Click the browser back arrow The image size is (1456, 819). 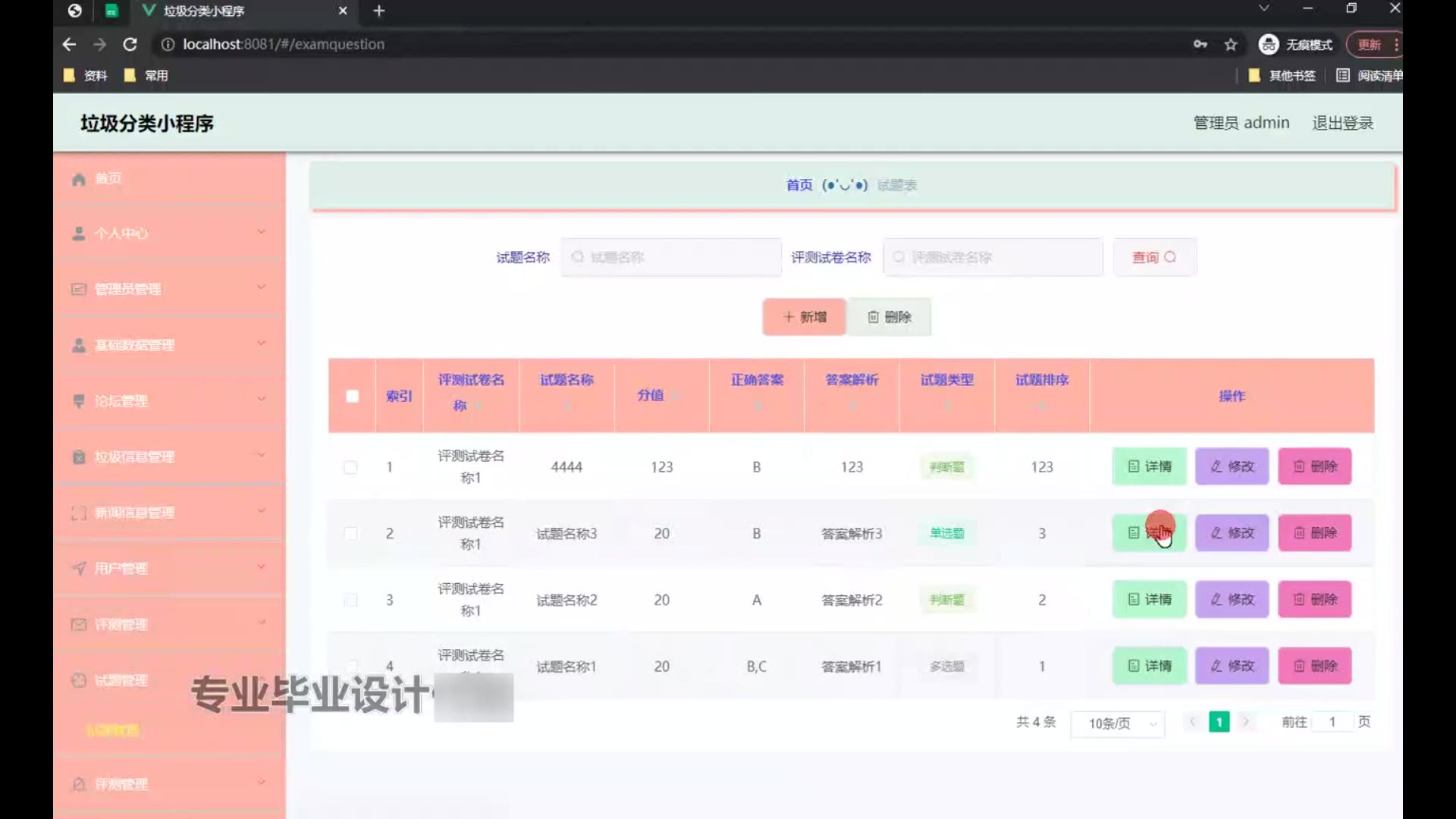(69, 45)
